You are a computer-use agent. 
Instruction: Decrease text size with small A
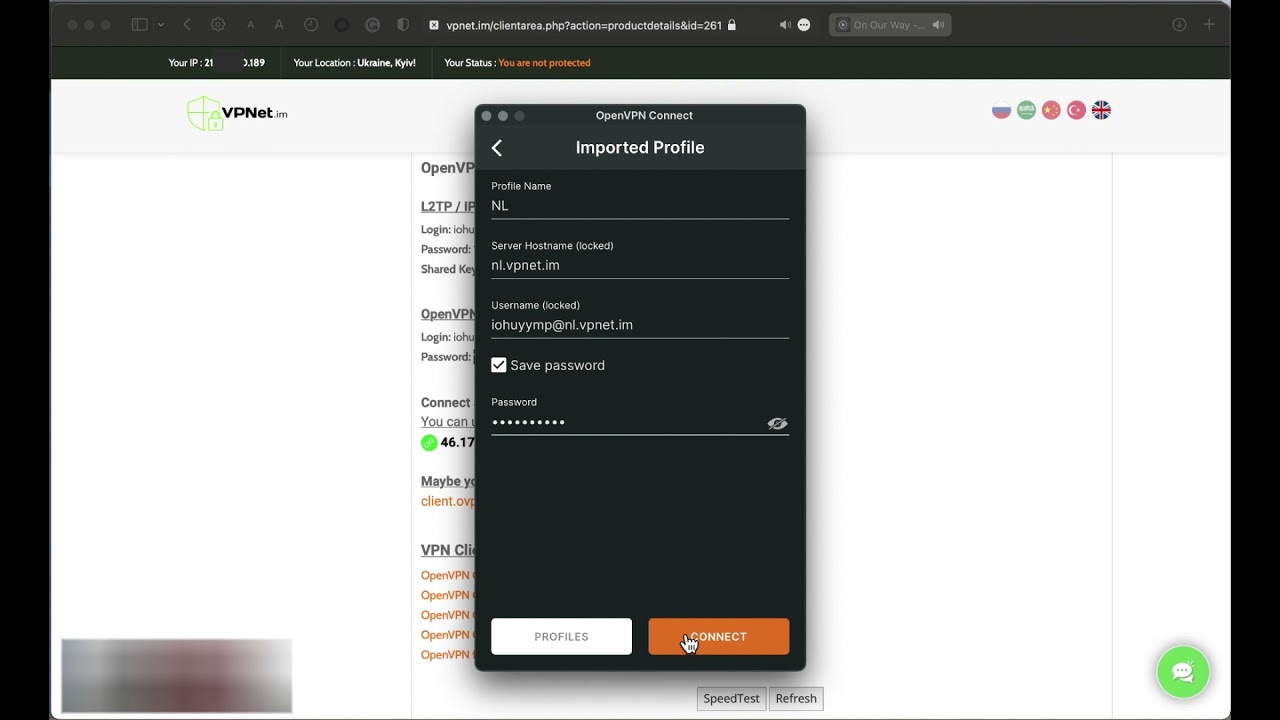tap(251, 25)
